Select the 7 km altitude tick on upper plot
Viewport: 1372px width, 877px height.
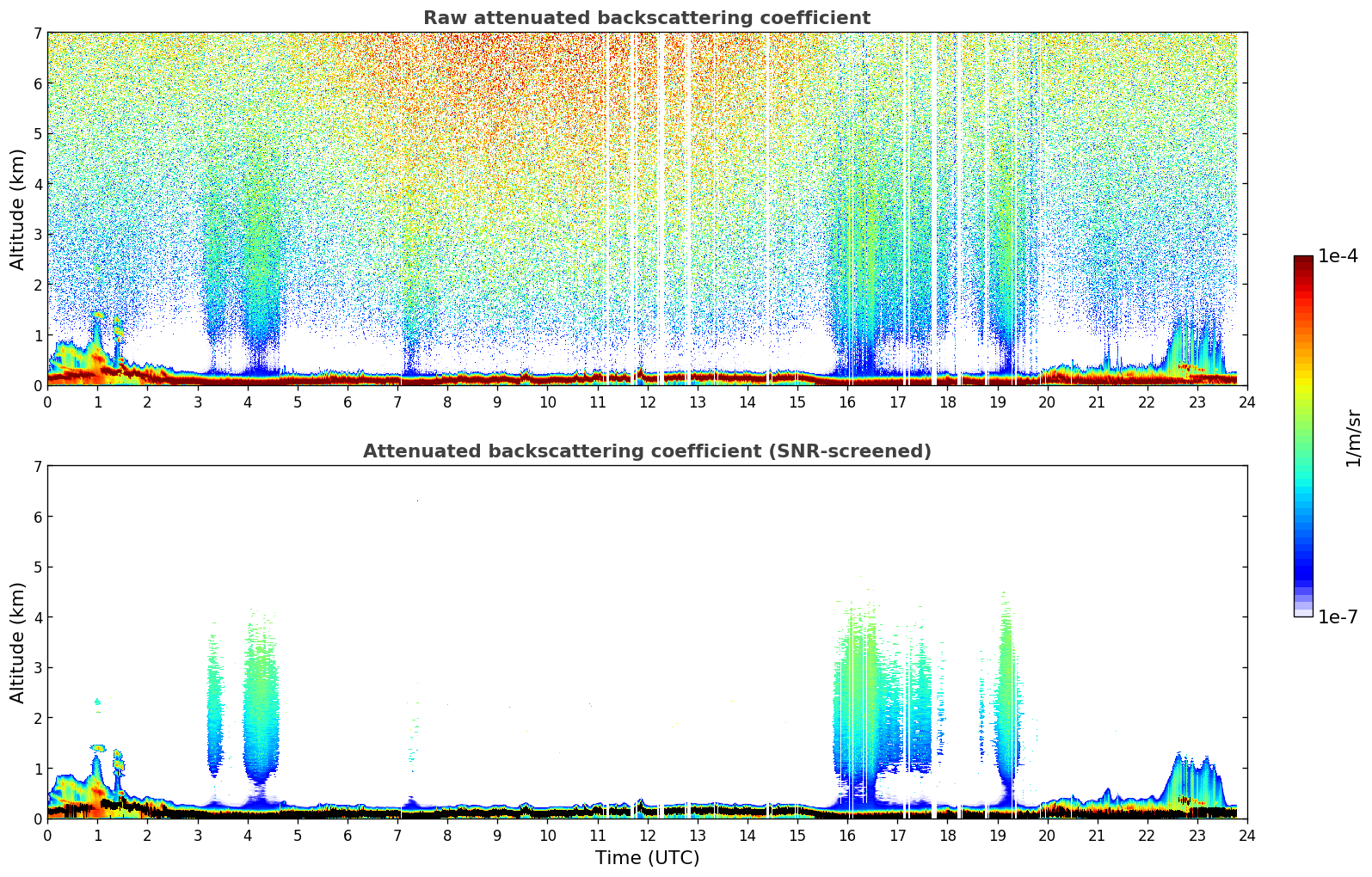[38, 34]
